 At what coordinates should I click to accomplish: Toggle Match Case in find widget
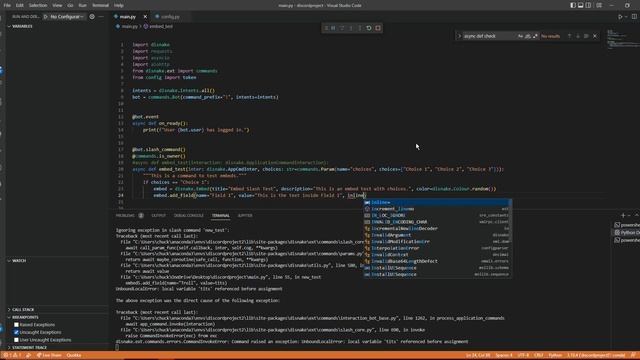point(520,36)
